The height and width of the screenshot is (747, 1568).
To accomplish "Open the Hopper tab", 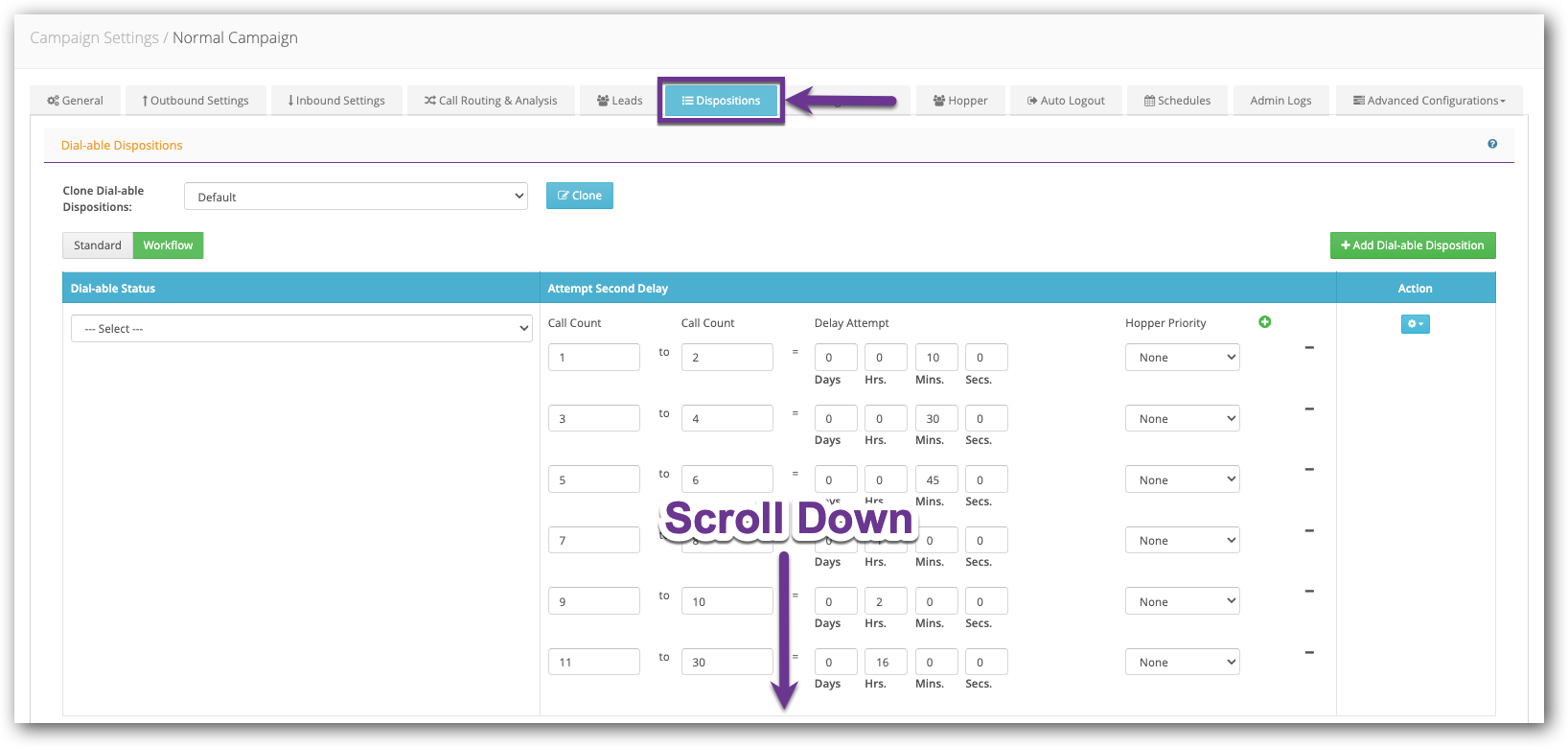I will (x=960, y=101).
